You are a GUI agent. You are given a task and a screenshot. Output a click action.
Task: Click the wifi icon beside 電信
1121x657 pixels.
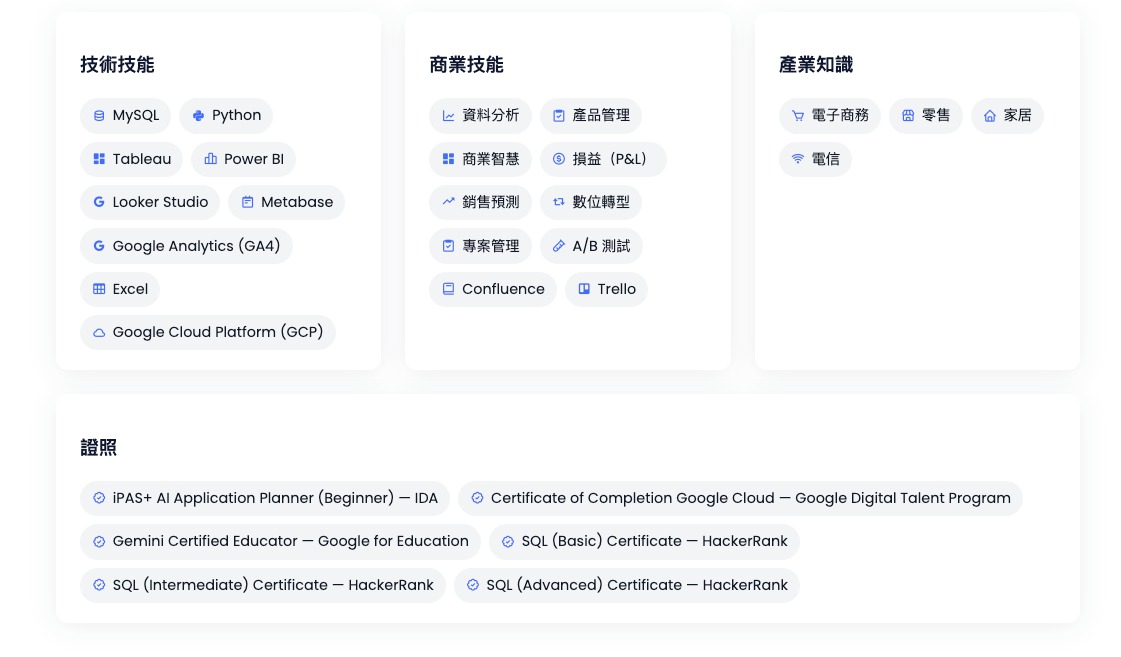coord(798,159)
